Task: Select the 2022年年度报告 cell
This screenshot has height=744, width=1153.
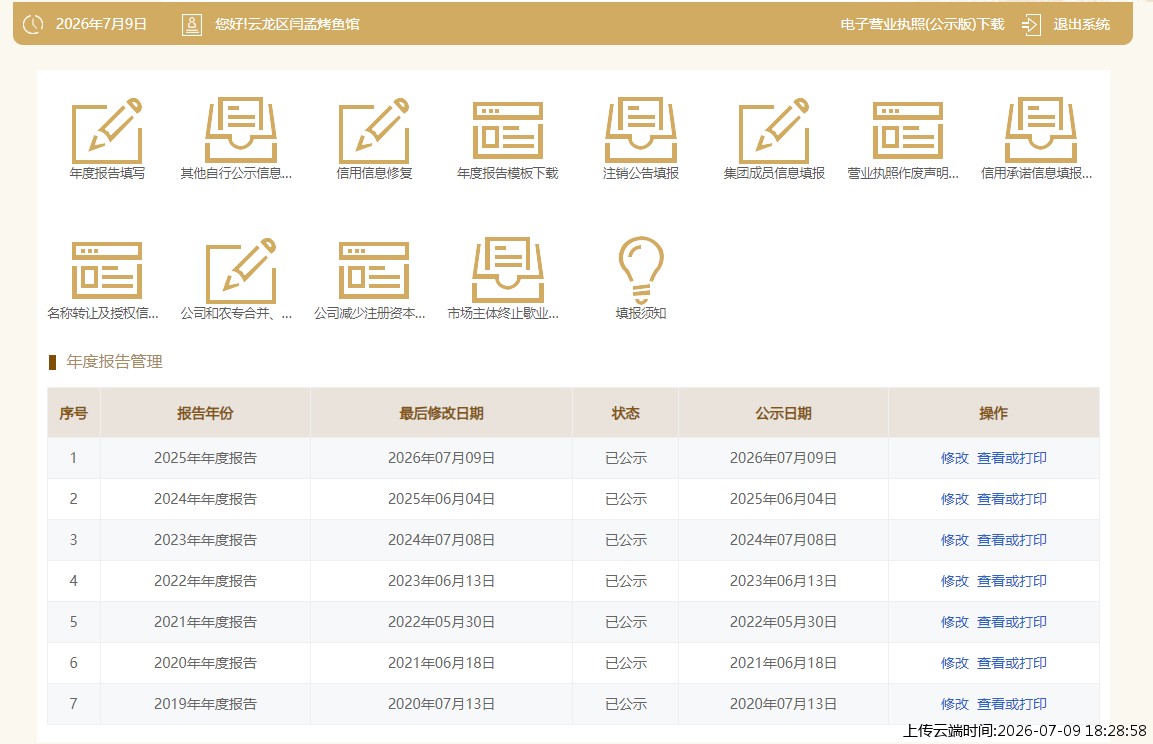Action: (x=205, y=582)
